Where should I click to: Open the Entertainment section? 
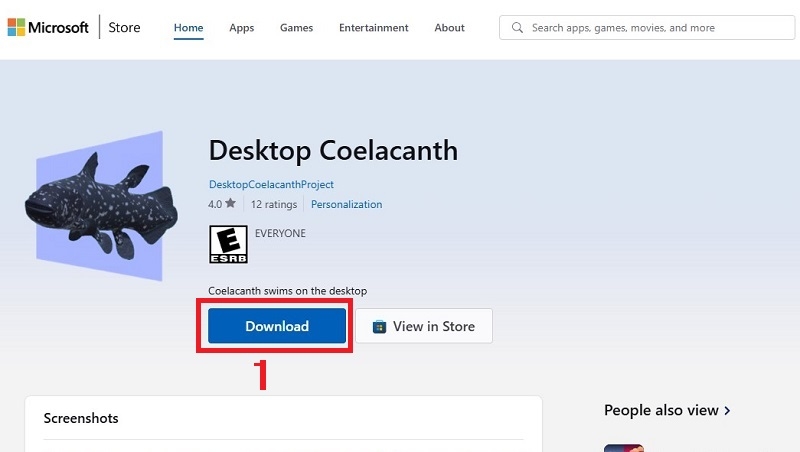tap(373, 28)
